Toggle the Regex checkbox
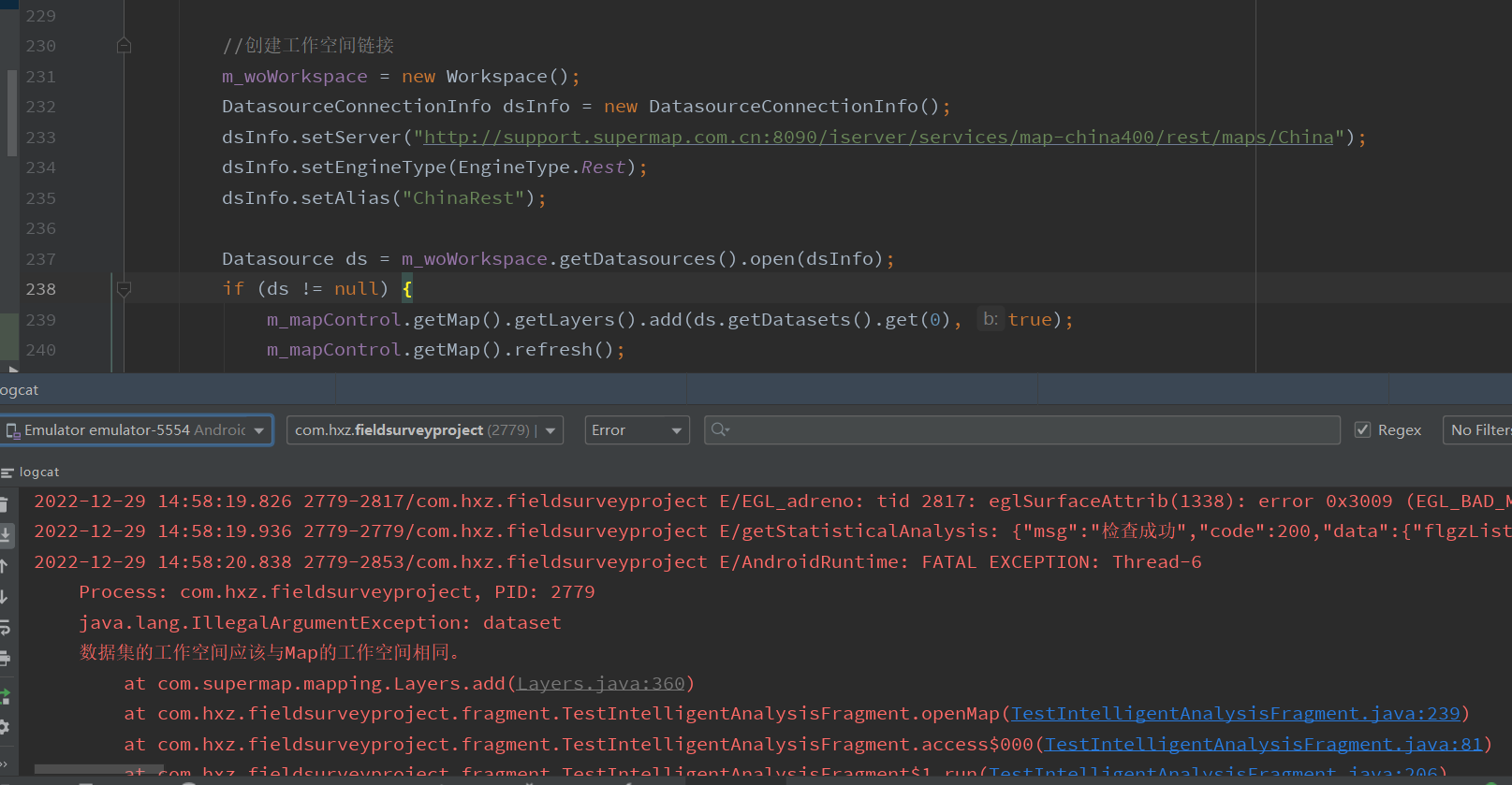 coord(1363,429)
